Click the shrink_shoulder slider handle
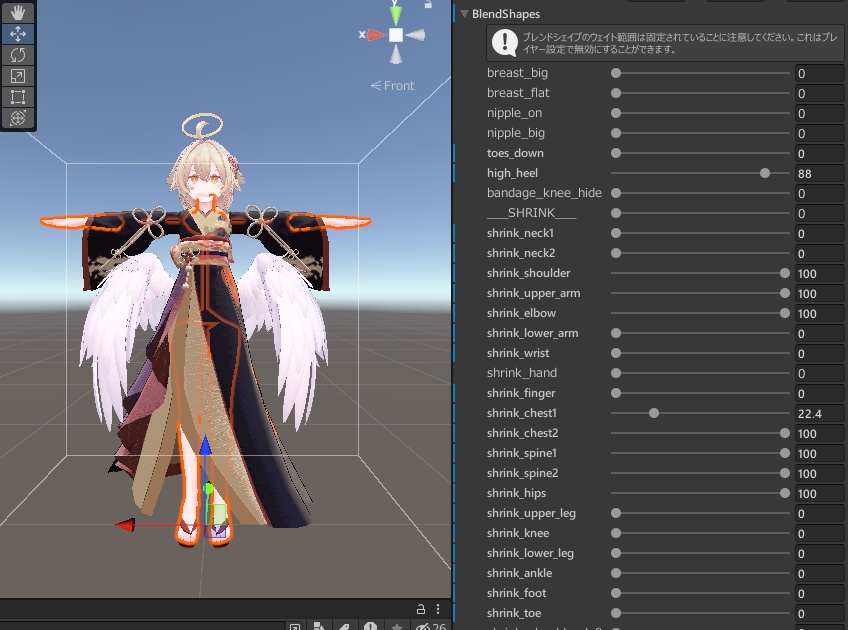848x630 pixels. [x=785, y=273]
